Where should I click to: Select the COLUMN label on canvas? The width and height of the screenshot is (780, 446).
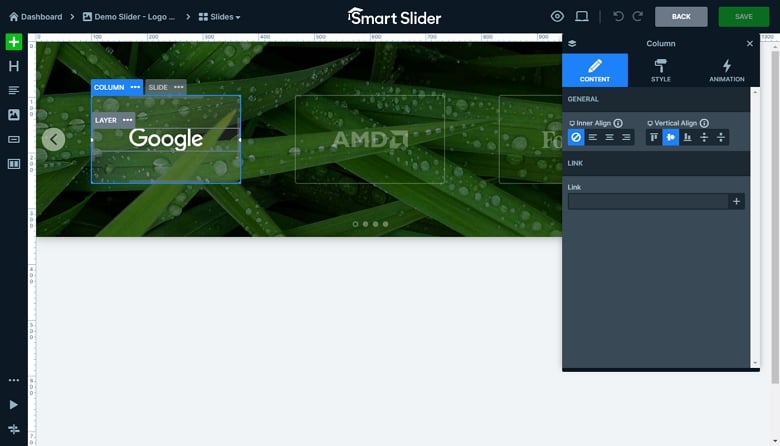109,87
